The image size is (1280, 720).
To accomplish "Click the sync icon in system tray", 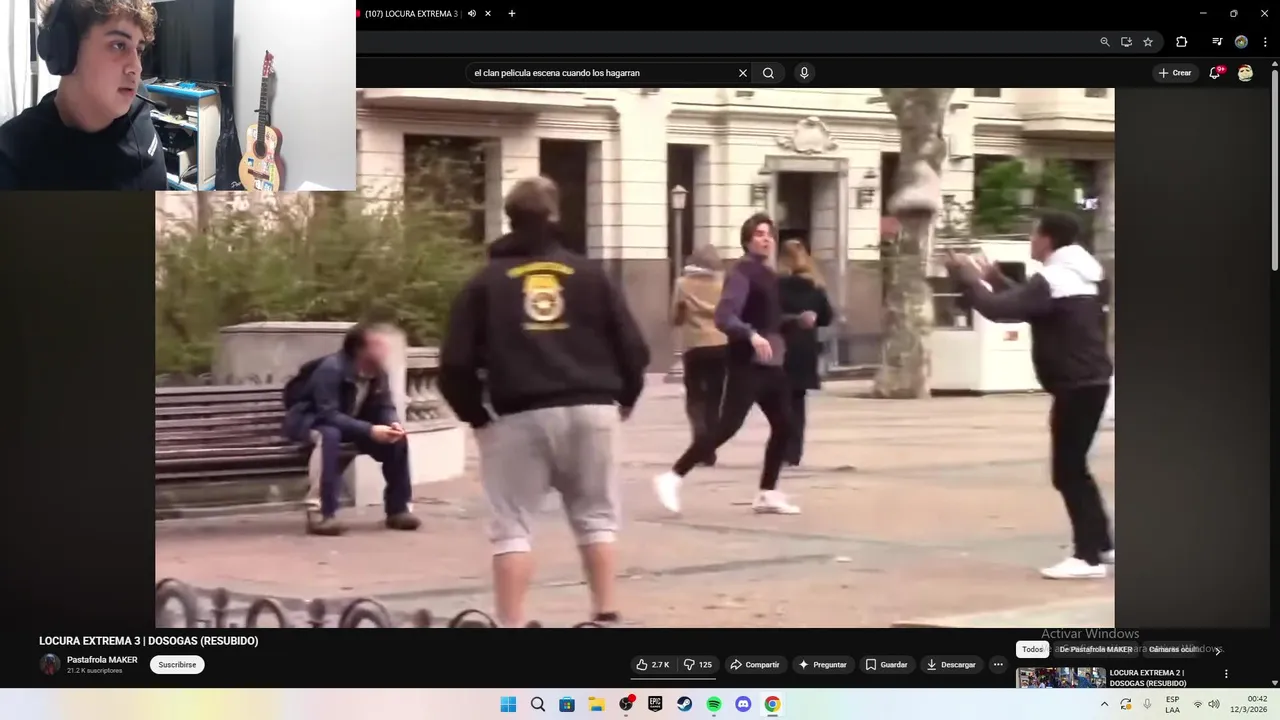I will pos(1125,704).
